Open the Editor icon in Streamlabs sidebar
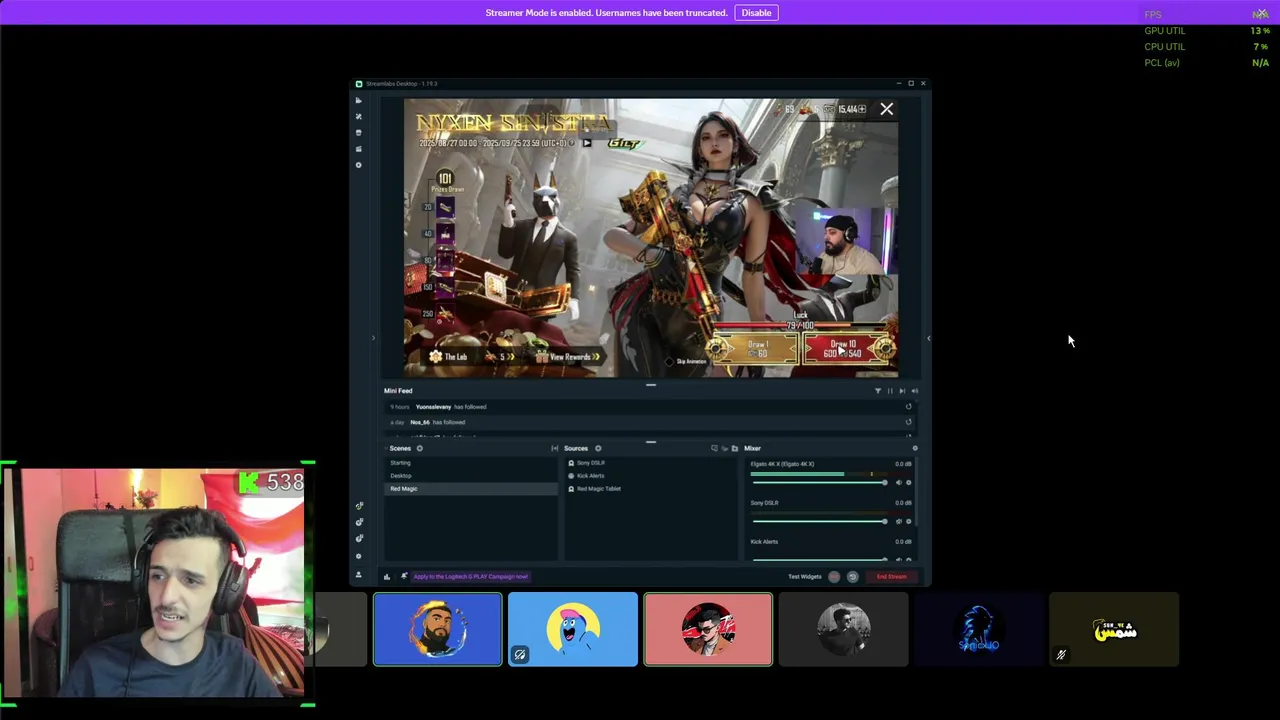The height and width of the screenshot is (720, 1280). pyautogui.click(x=359, y=100)
